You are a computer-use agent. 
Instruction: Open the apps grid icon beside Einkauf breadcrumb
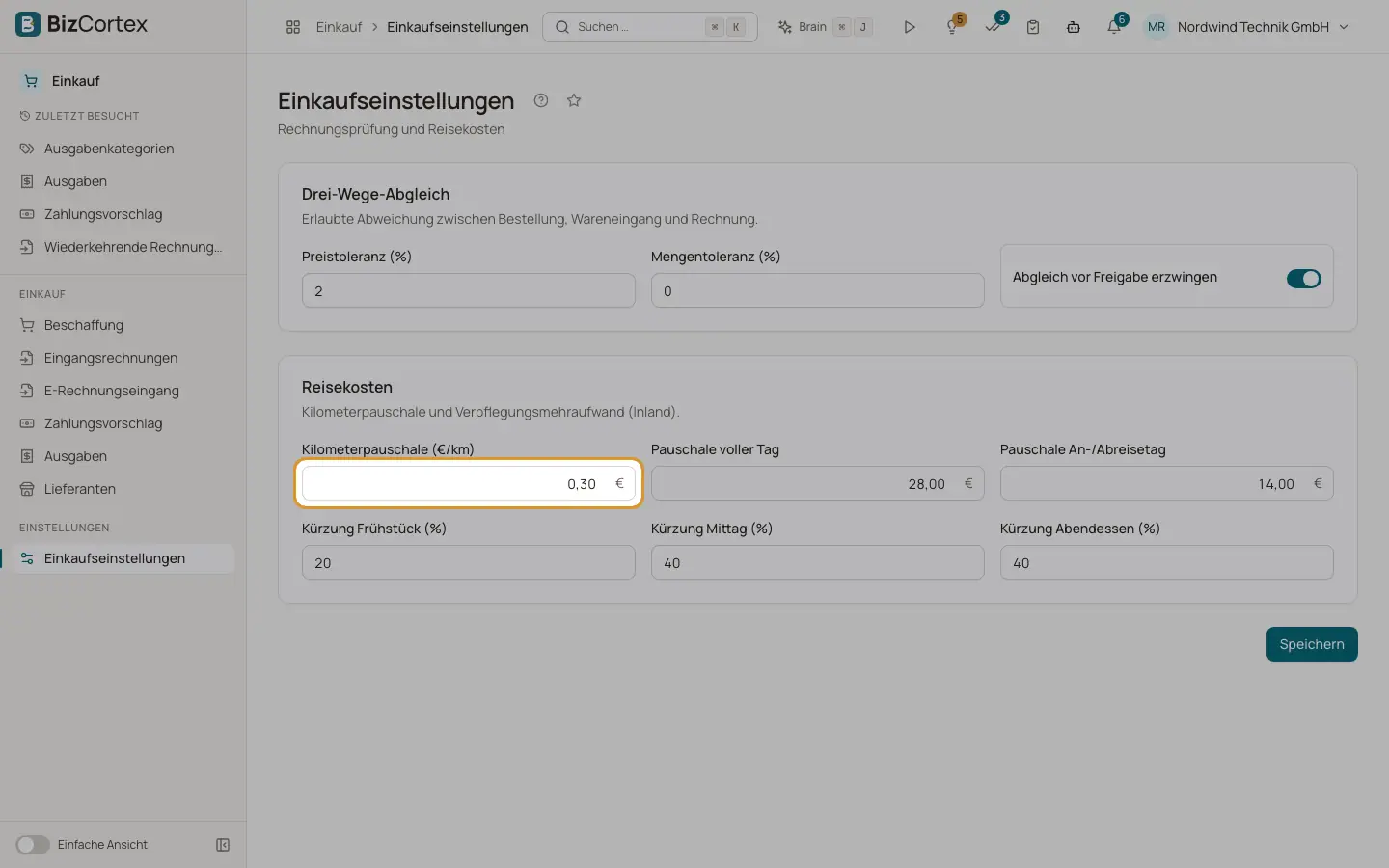(293, 27)
